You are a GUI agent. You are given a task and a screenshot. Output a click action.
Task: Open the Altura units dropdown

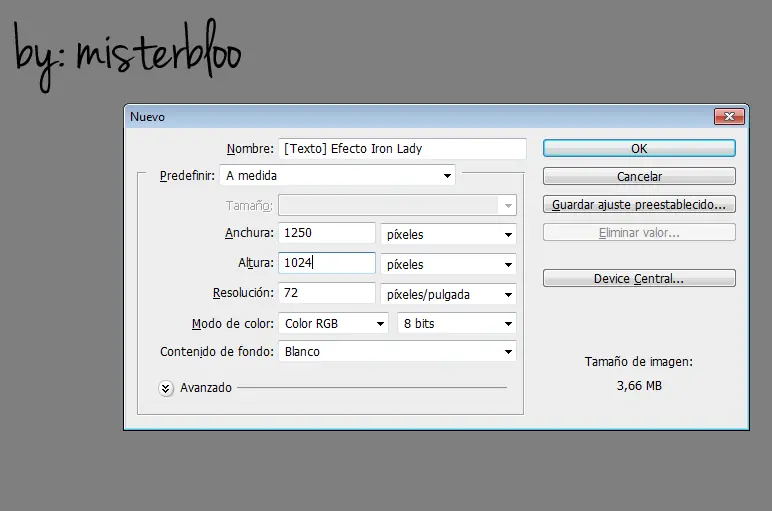(448, 264)
